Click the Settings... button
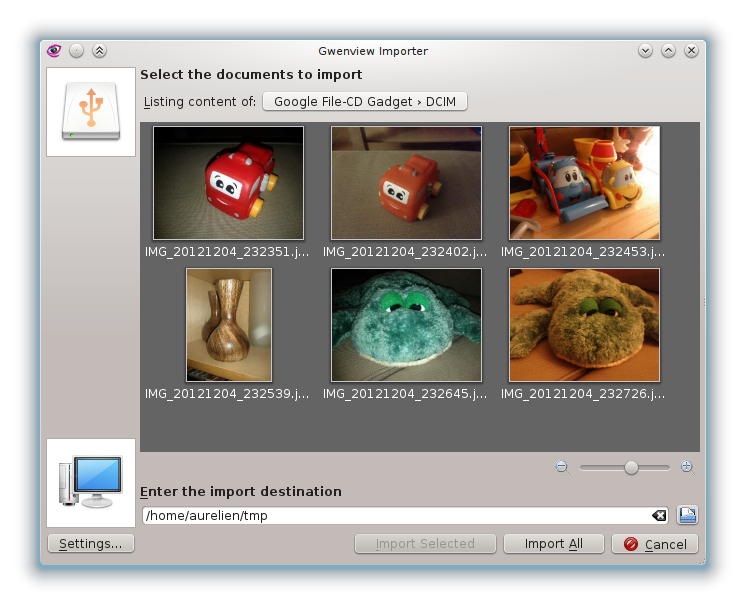Image resolution: width=746 pixels, height=605 pixels. click(x=91, y=544)
